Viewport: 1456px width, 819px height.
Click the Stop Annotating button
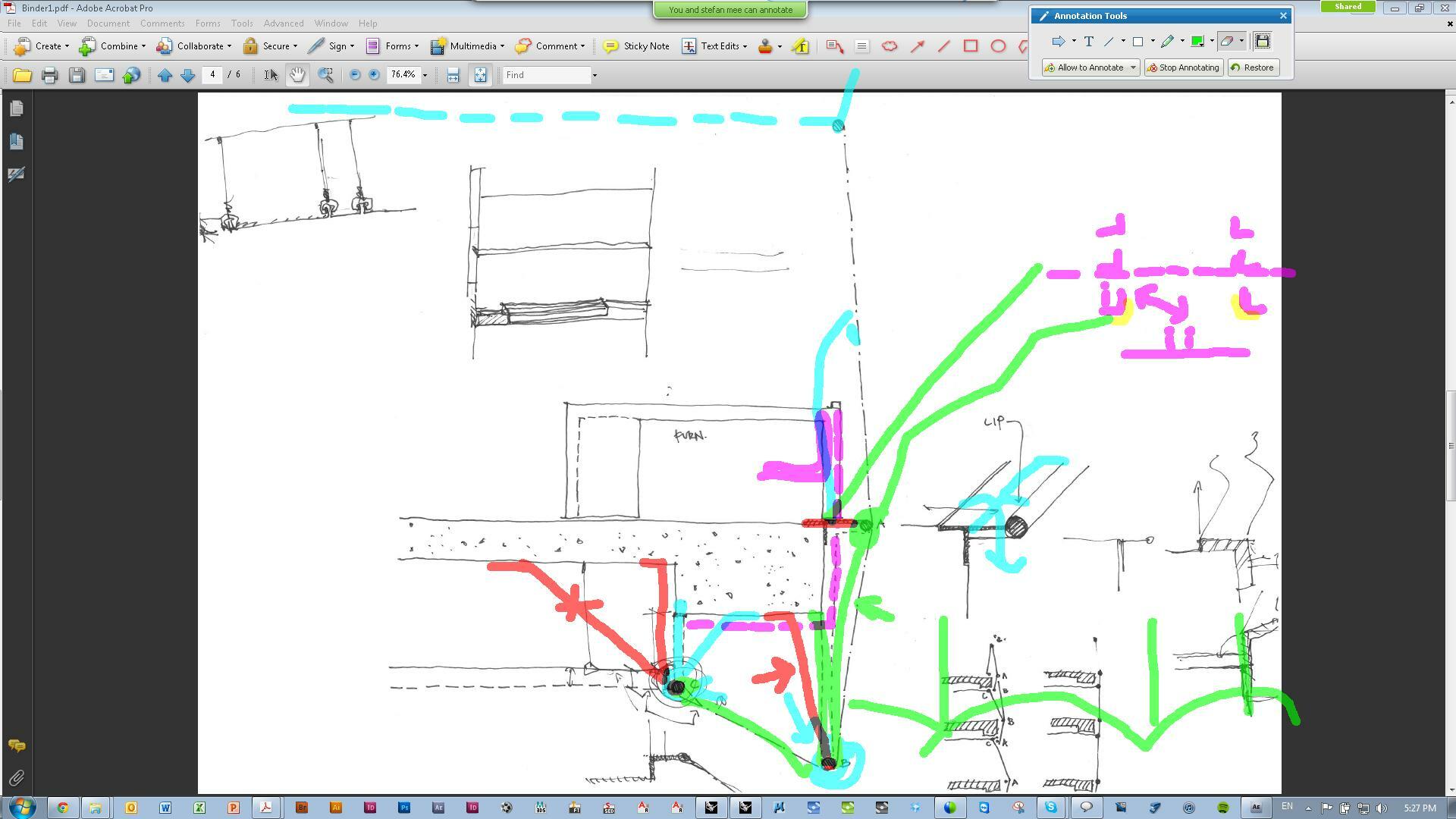point(1183,67)
